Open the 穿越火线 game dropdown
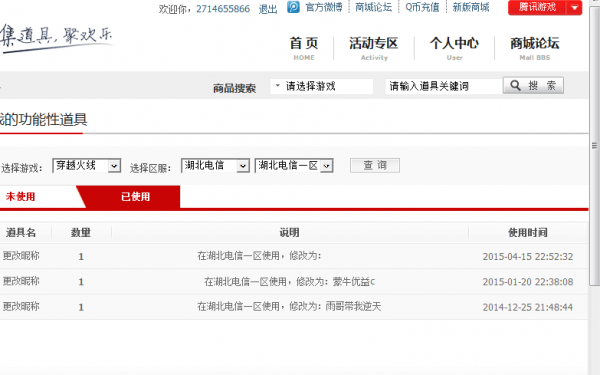 click(x=87, y=166)
